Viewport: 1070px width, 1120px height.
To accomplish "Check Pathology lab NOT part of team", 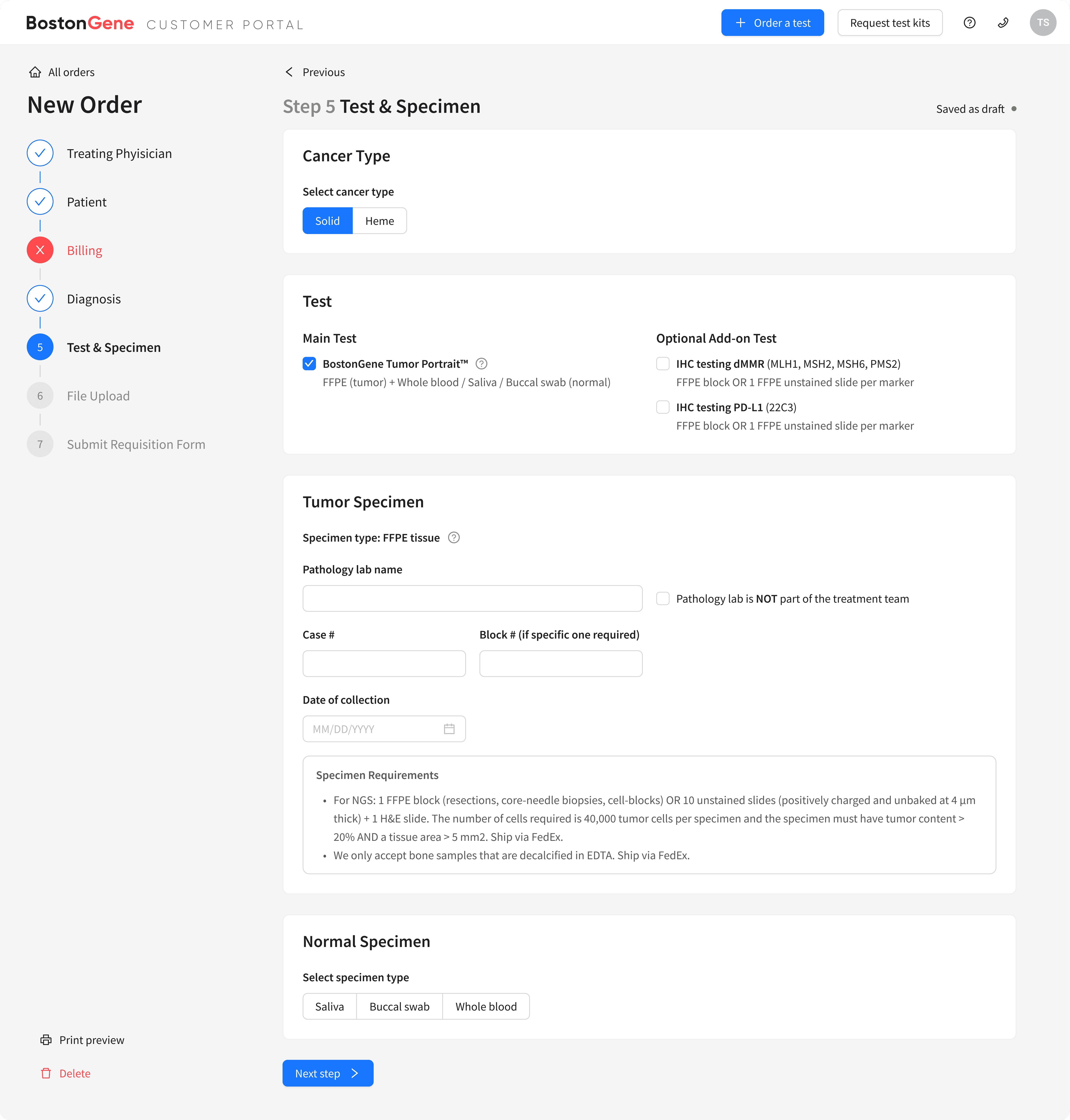I will point(662,599).
